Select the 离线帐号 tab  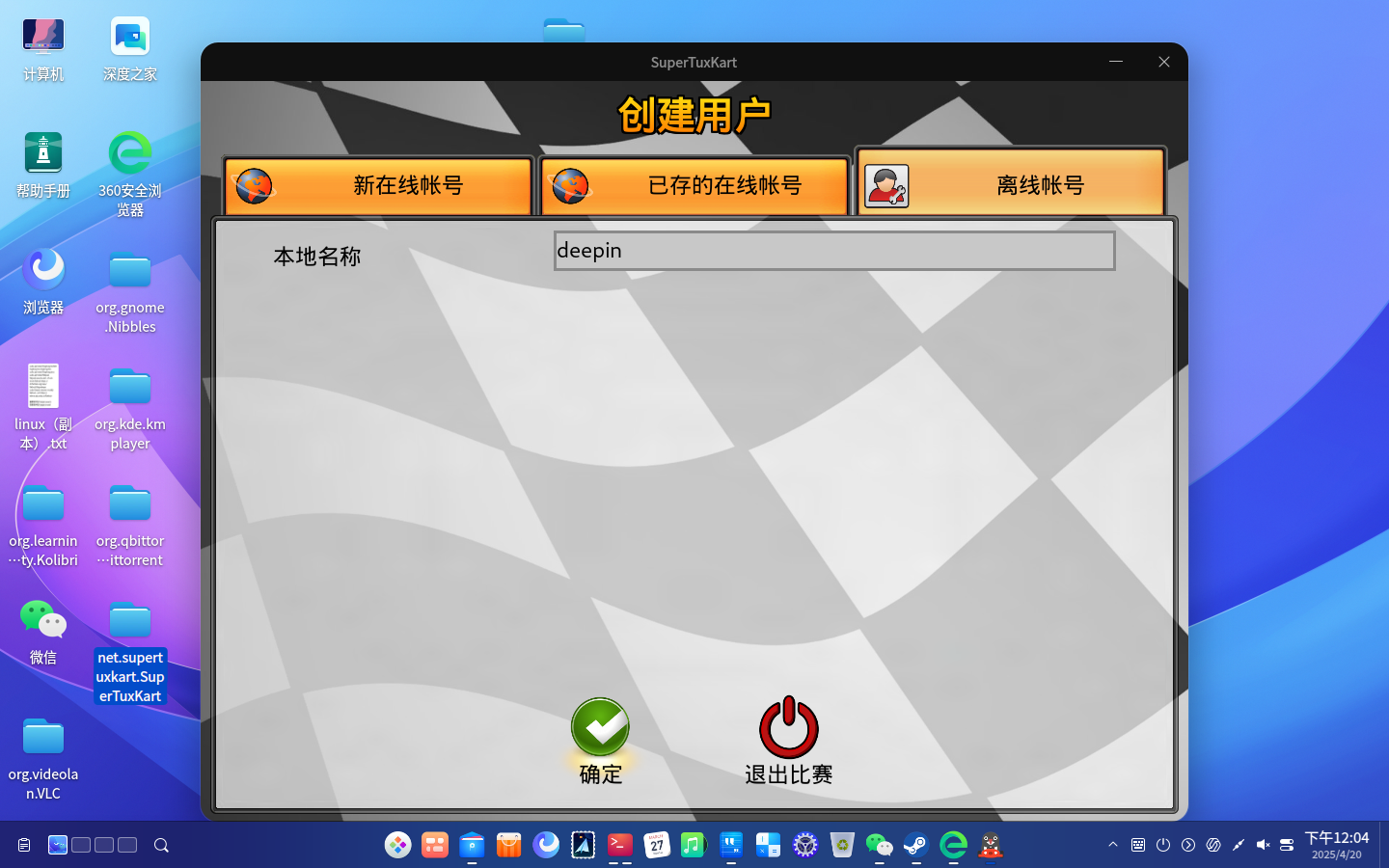(x=1011, y=181)
